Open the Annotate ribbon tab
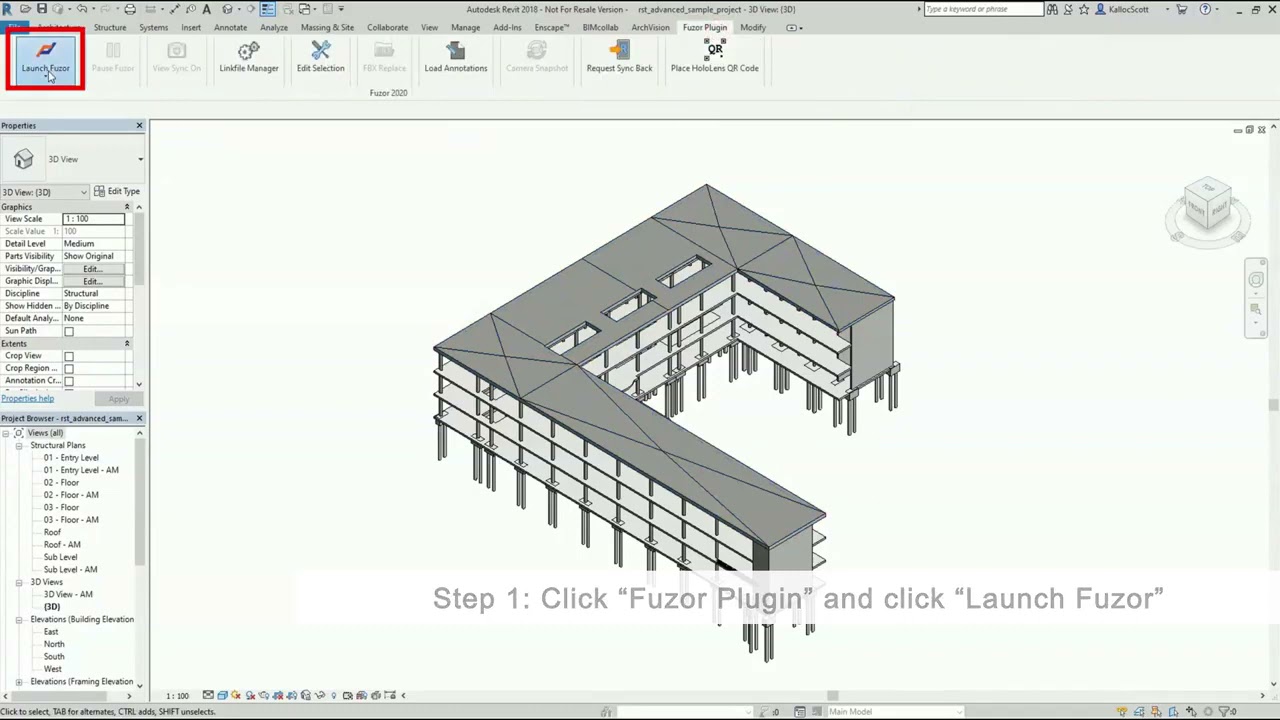This screenshot has height=720, width=1280. tap(230, 27)
